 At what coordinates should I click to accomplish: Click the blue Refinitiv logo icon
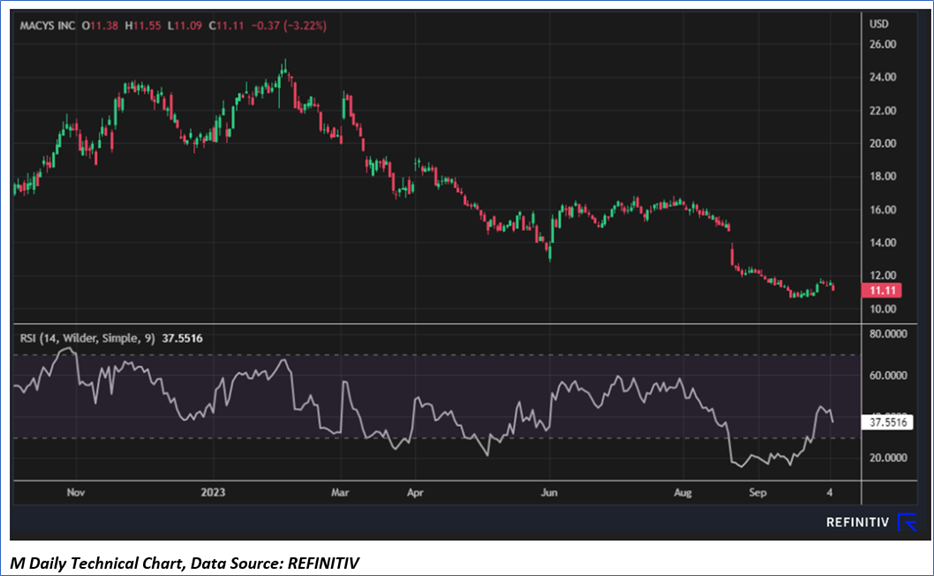907,522
